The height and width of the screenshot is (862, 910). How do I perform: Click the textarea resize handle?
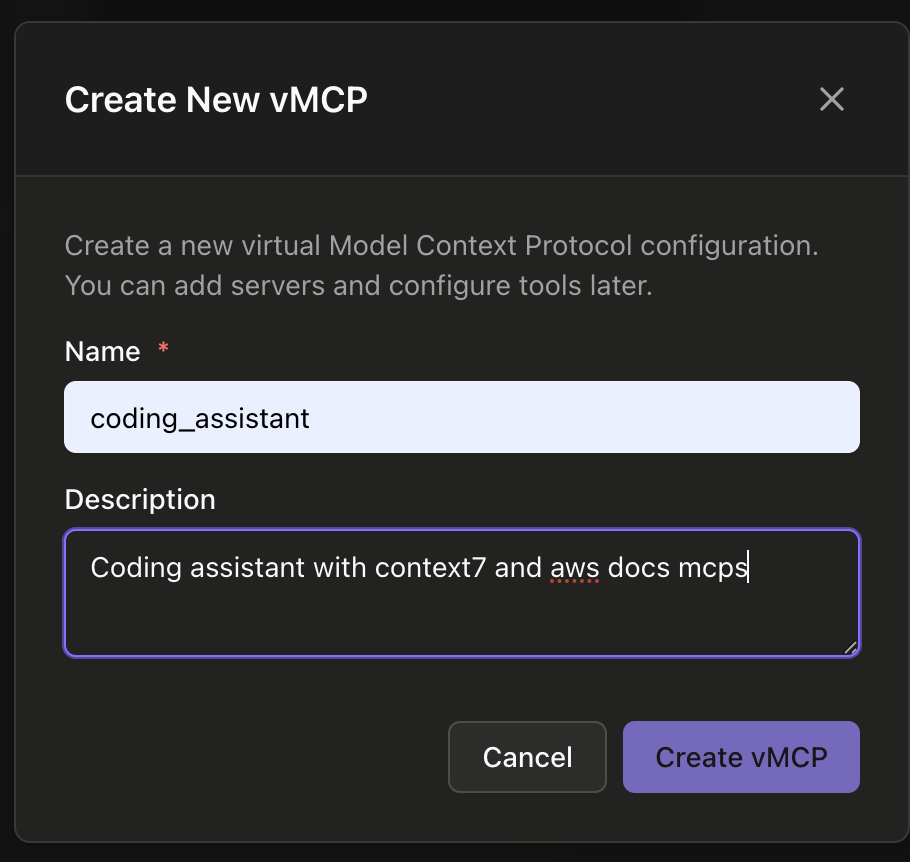tap(851, 648)
